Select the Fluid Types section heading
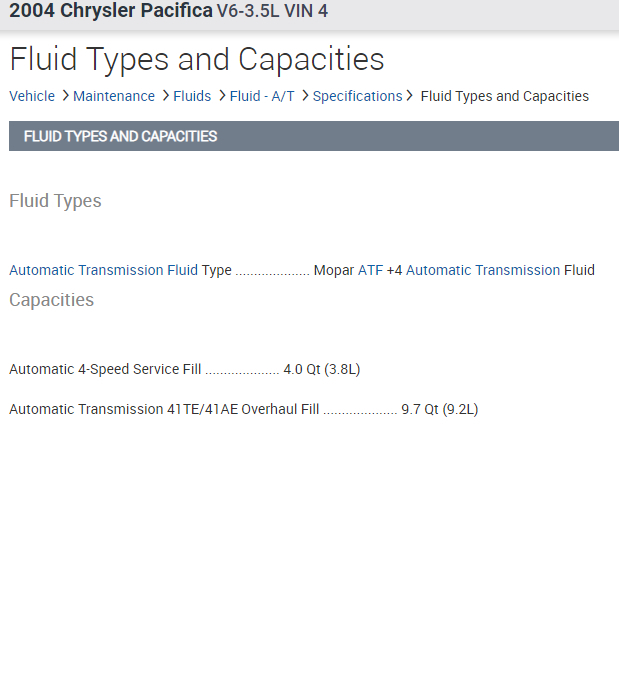 55,201
